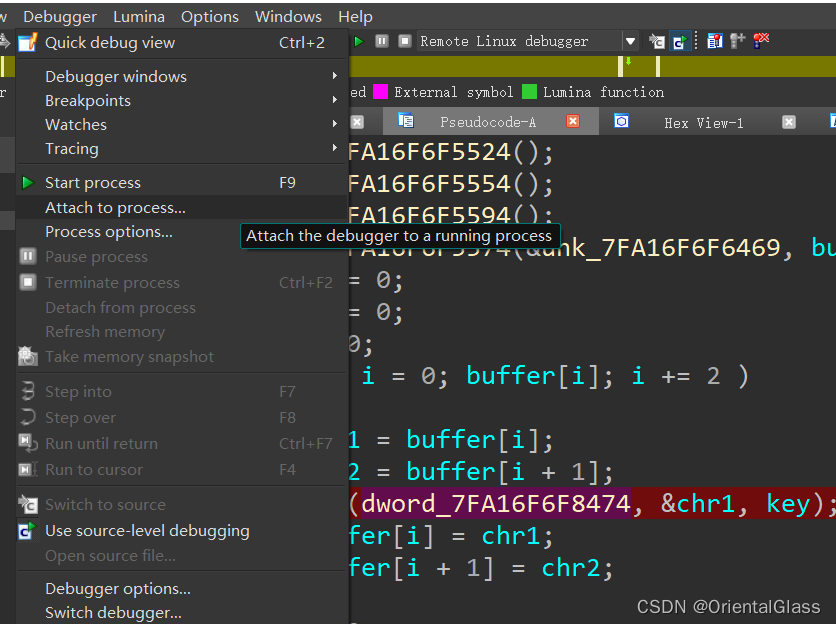Image resolution: width=836 pixels, height=624 pixels.
Task: Expand the Breakpoints submenu
Action: (x=182, y=100)
